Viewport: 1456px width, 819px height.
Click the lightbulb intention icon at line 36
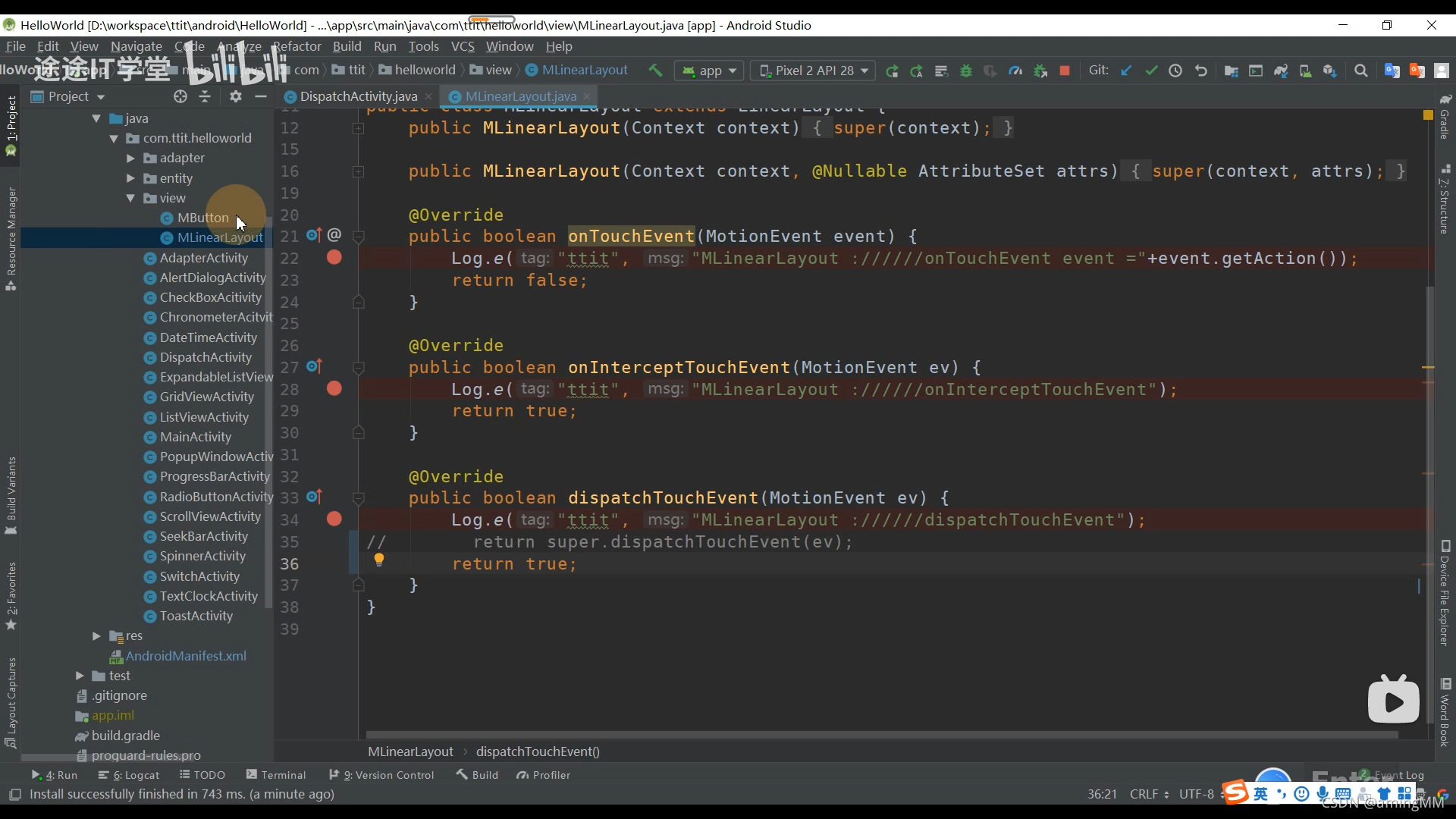378,560
